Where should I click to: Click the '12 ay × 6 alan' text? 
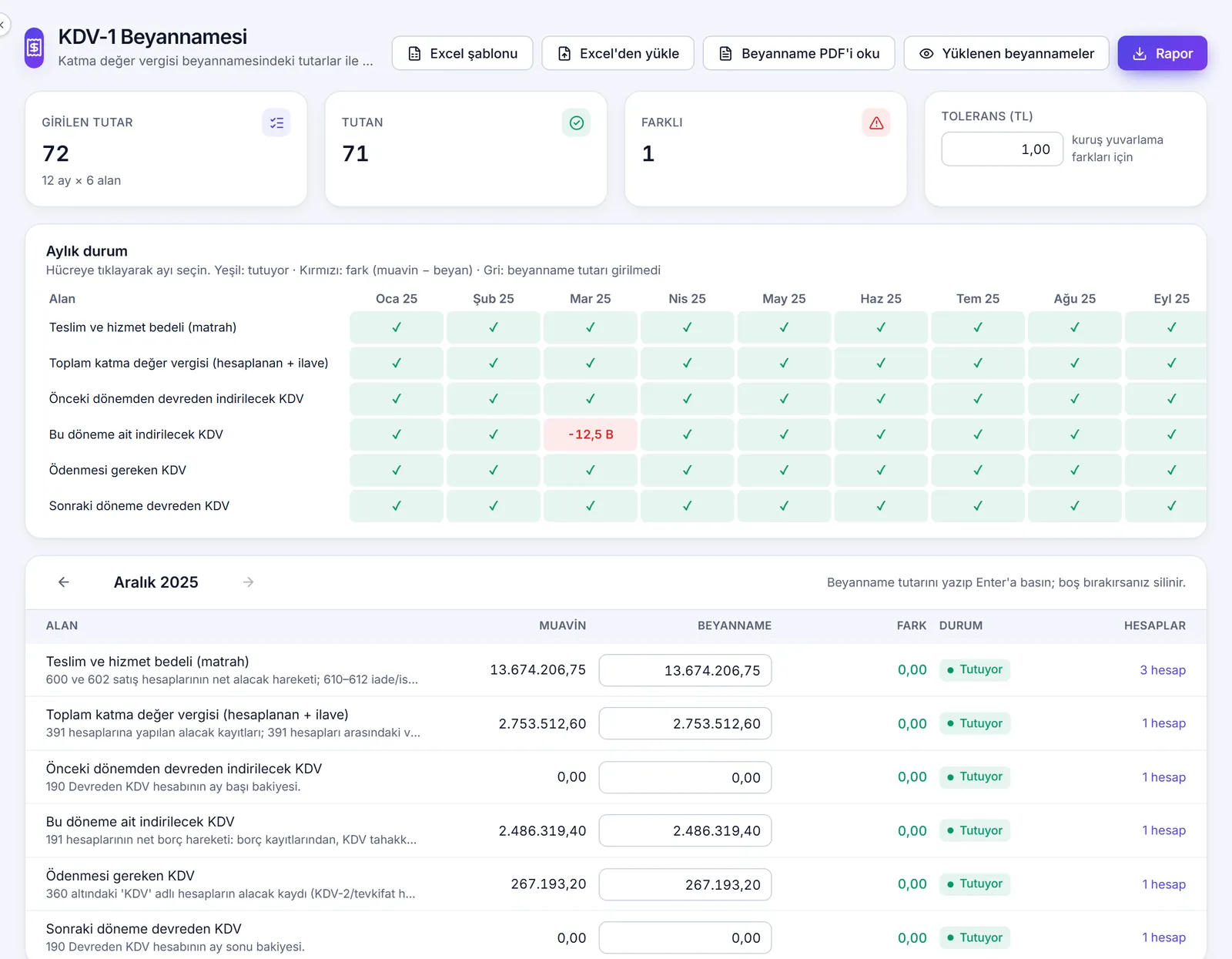coord(82,180)
